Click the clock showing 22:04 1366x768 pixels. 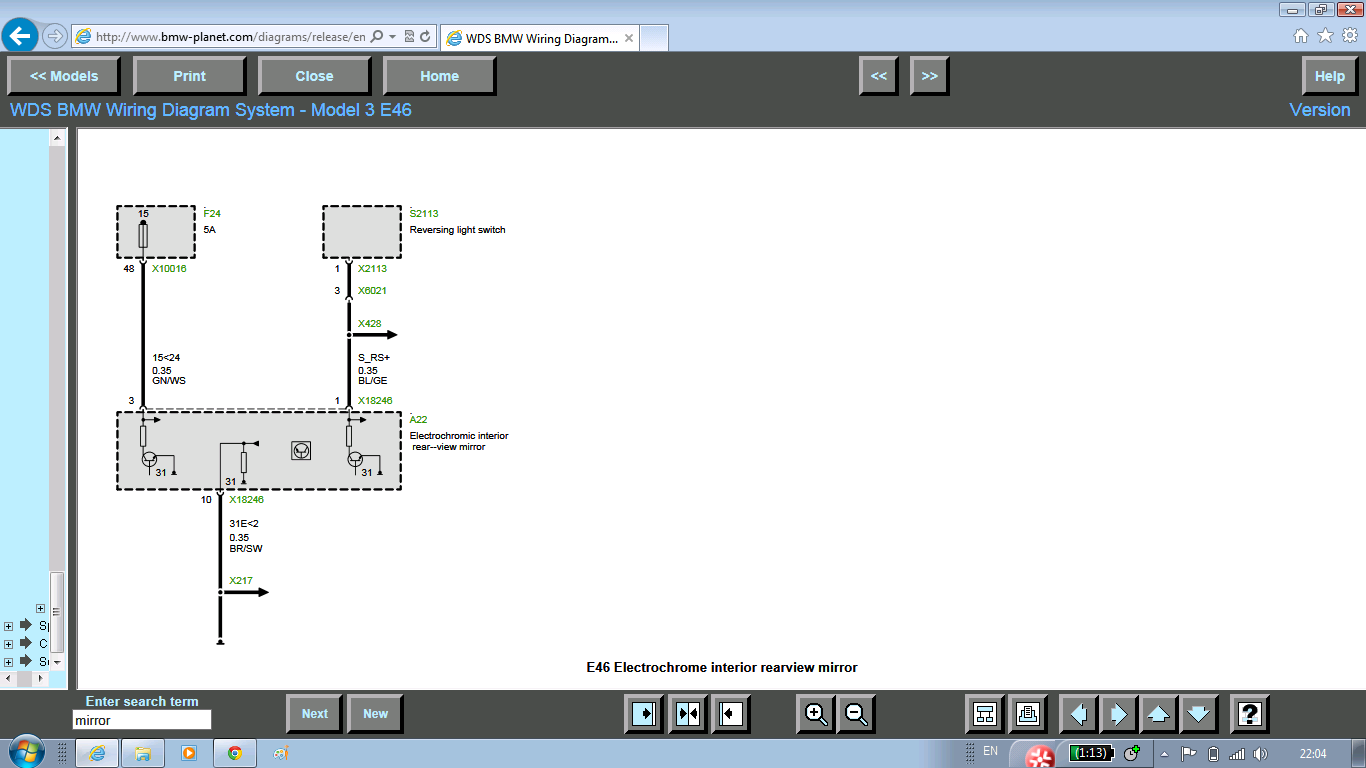pyautogui.click(x=1313, y=753)
